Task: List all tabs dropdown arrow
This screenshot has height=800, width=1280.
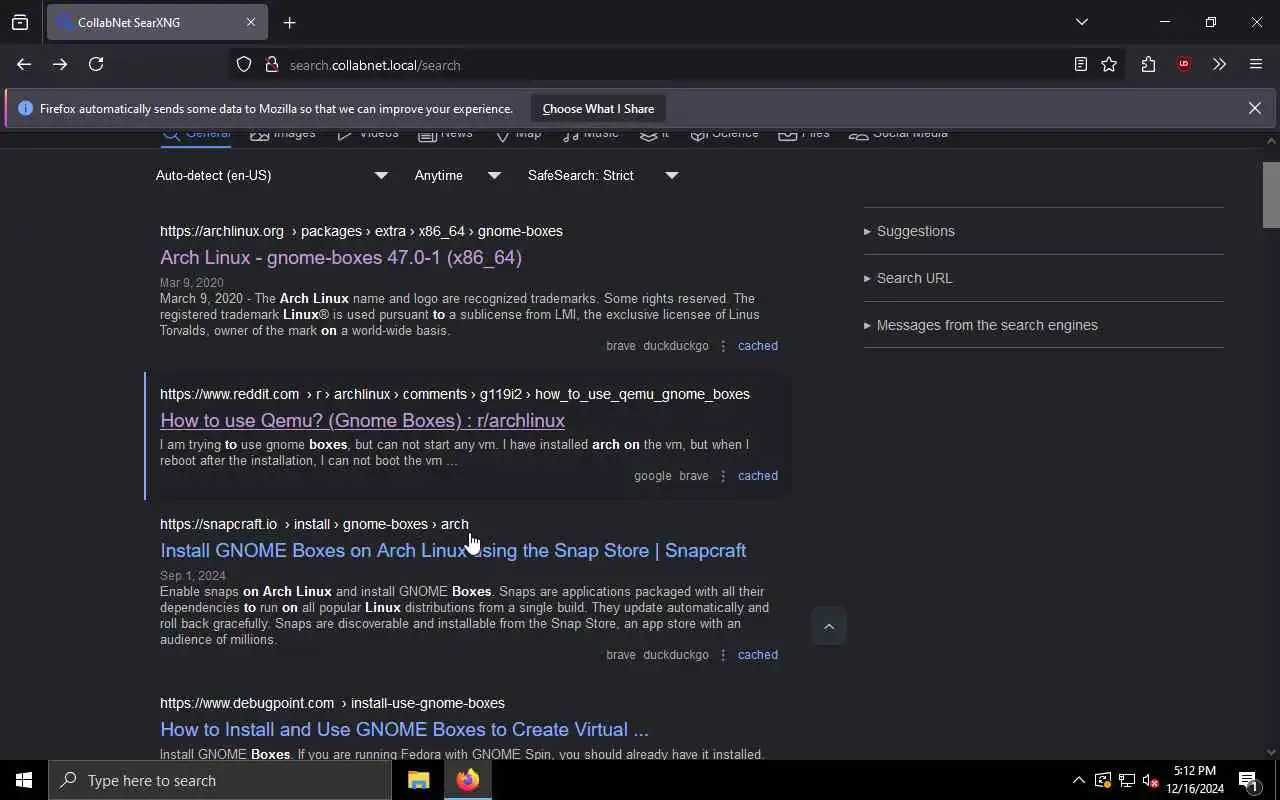Action: [x=1081, y=22]
